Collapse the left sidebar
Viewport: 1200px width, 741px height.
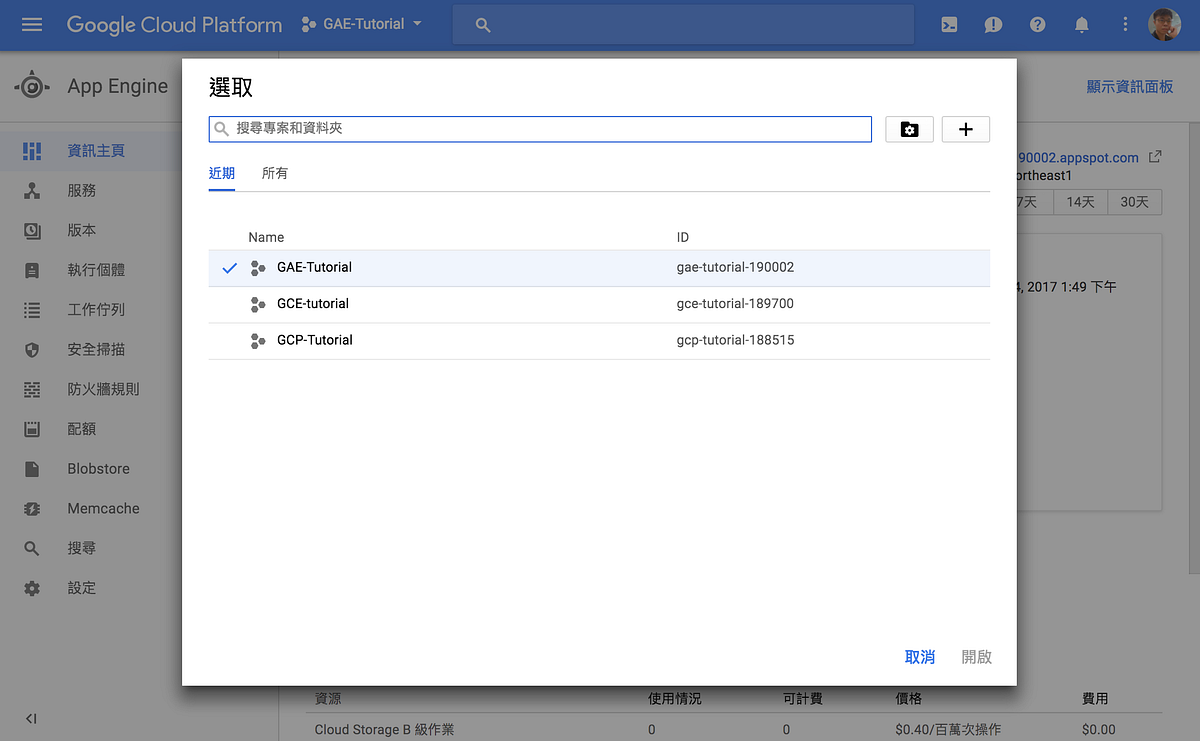pos(30,718)
